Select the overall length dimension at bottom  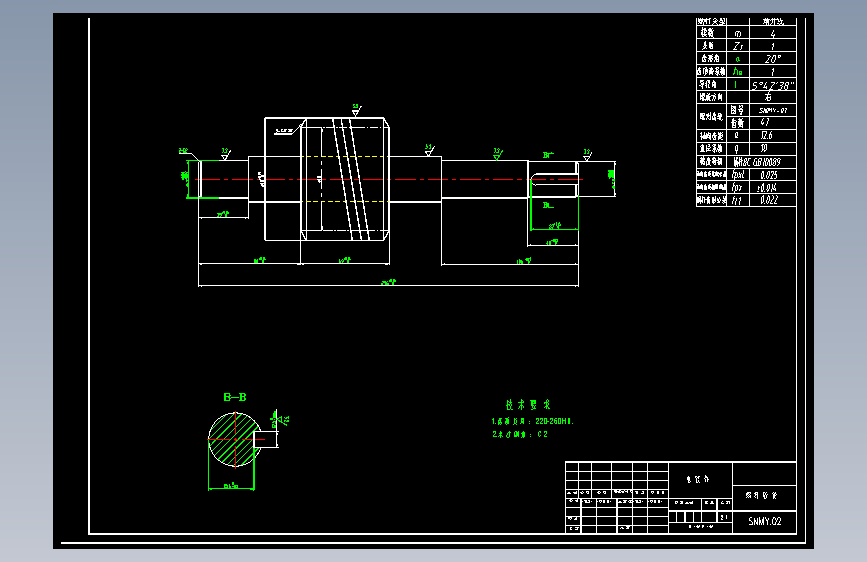tap(388, 284)
